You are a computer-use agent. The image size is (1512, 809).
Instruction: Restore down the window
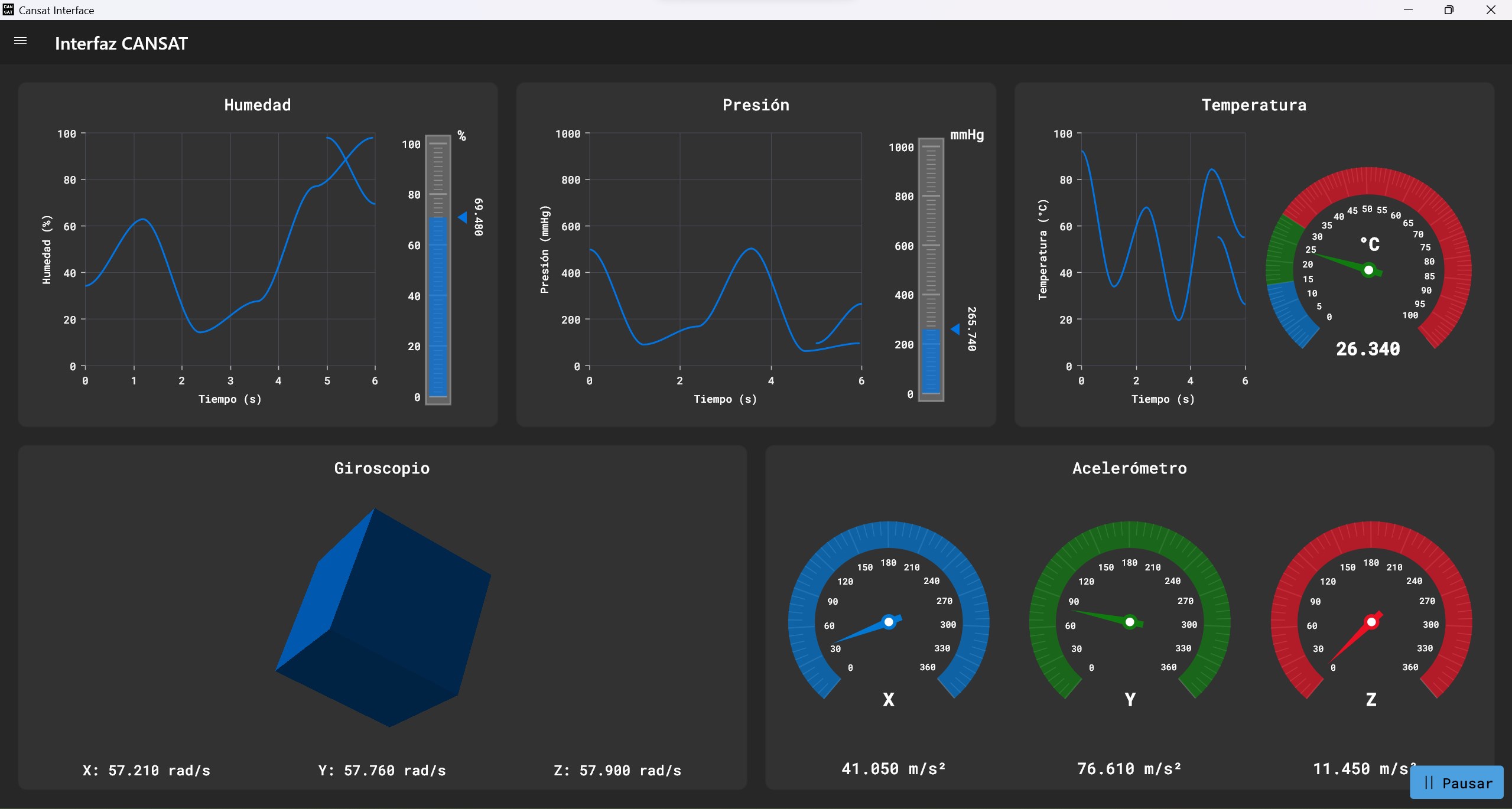coord(1448,10)
